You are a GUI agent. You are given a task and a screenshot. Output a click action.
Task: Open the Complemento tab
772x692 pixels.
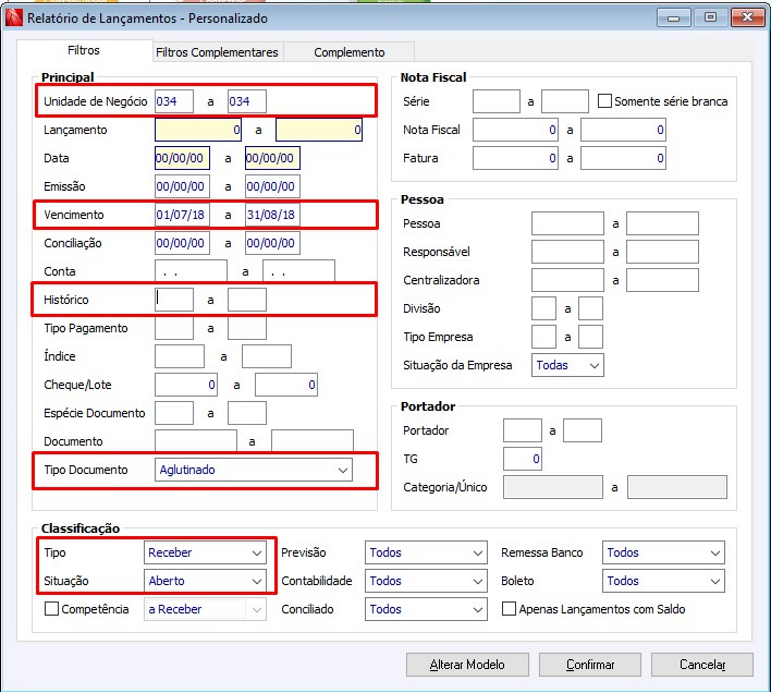(349, 53)
